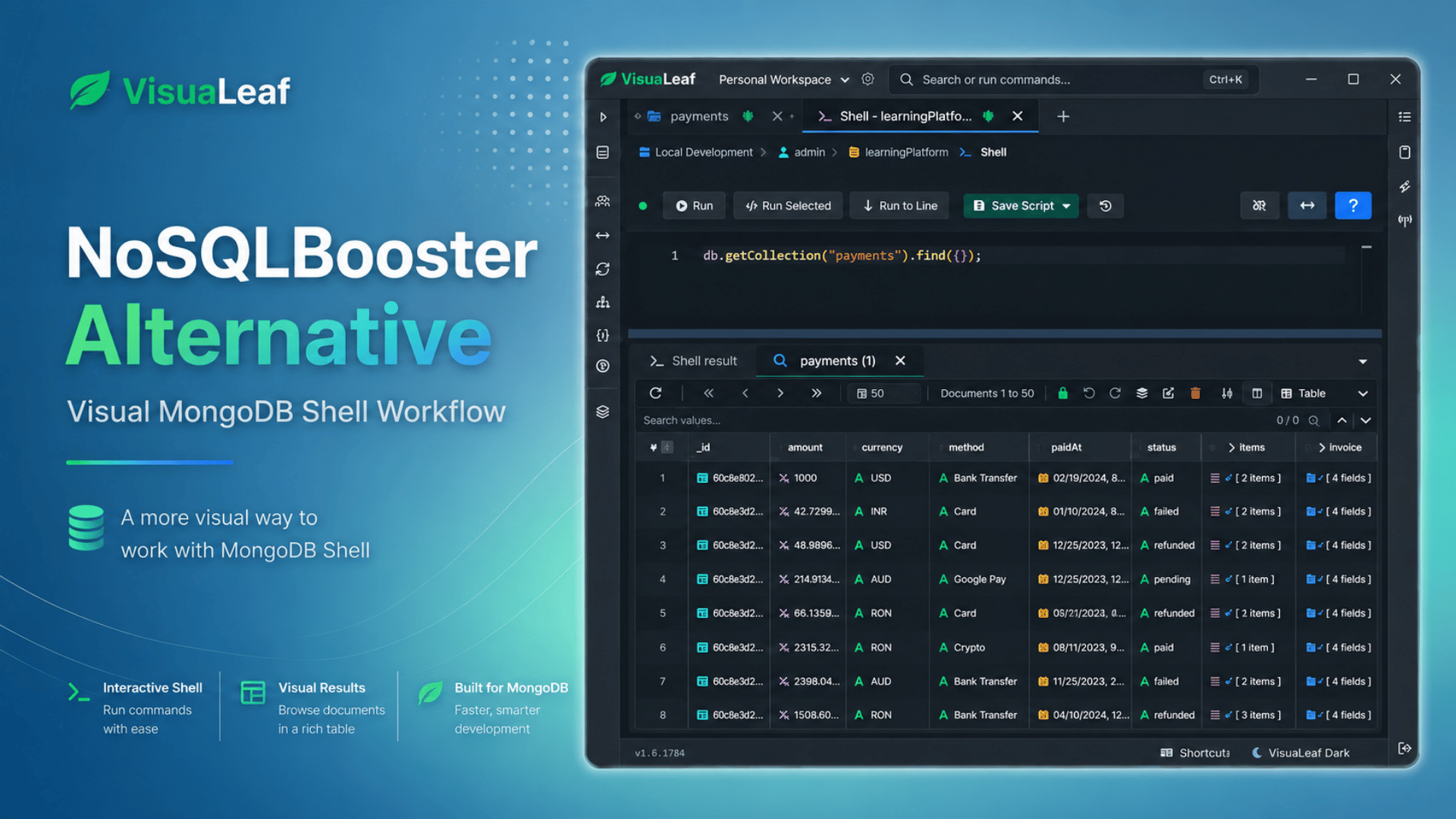Go to first page of results
This screenshot has height=819, width=1456.
coord(708,393)
